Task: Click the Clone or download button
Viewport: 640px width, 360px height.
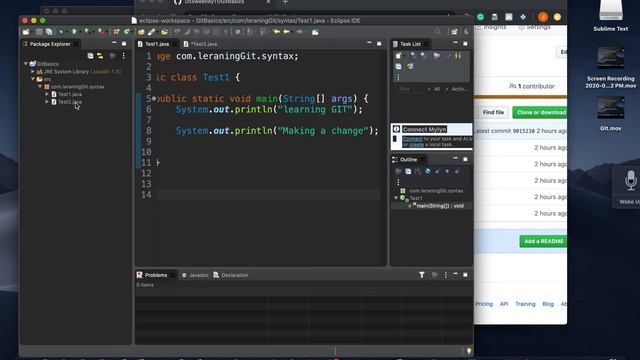Action: [540, 112]
